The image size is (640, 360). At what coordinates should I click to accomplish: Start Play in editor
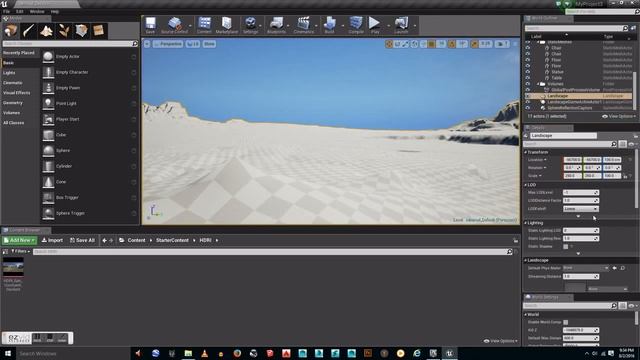tap(375, 25)
